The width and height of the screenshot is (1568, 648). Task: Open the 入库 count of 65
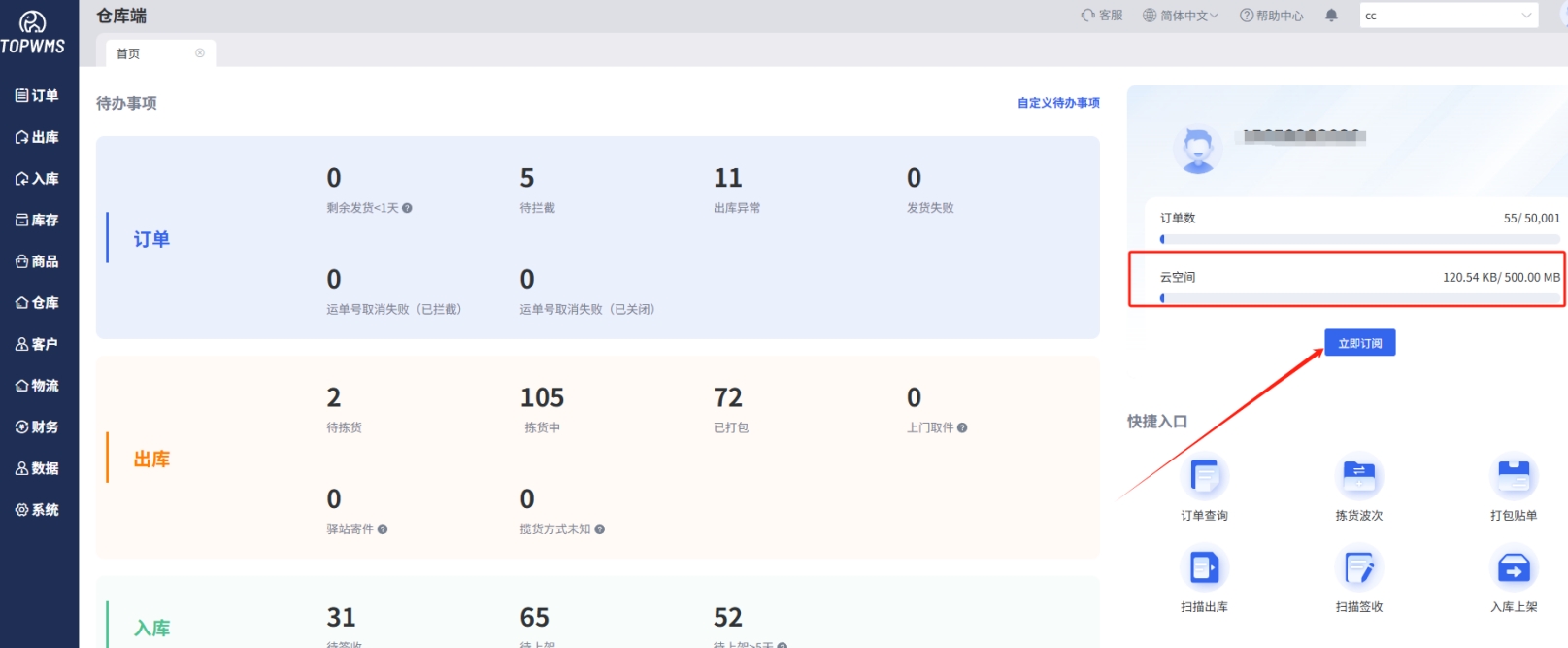(x=535, y=618)
